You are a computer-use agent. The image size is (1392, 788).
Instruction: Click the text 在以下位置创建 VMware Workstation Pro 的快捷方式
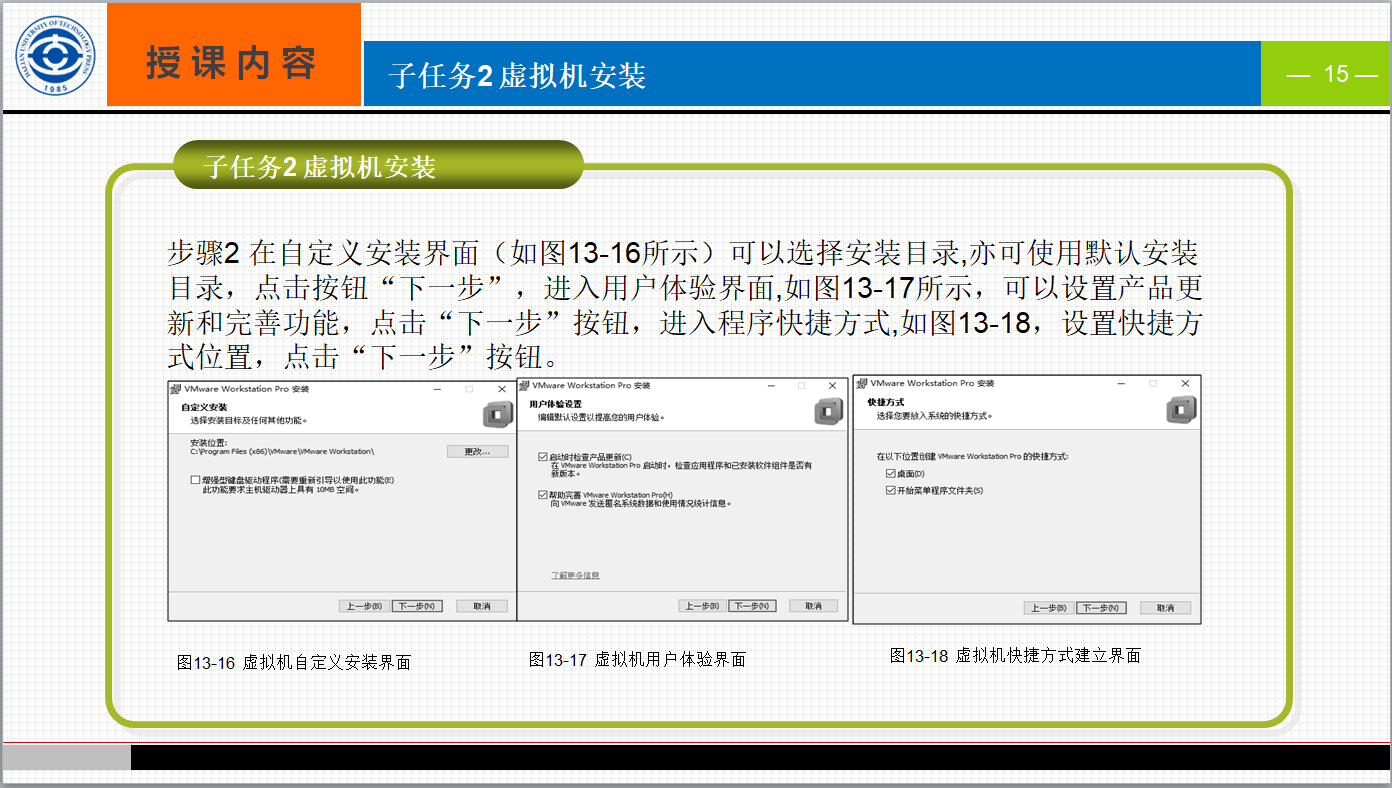point(972,456)
